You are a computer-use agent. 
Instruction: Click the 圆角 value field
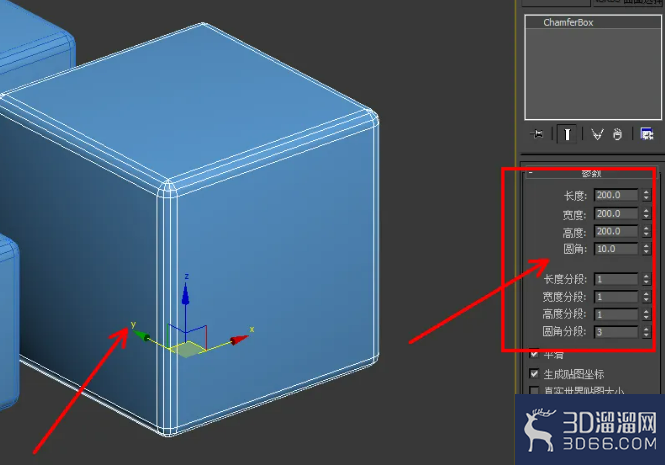(x=616, y=249)
